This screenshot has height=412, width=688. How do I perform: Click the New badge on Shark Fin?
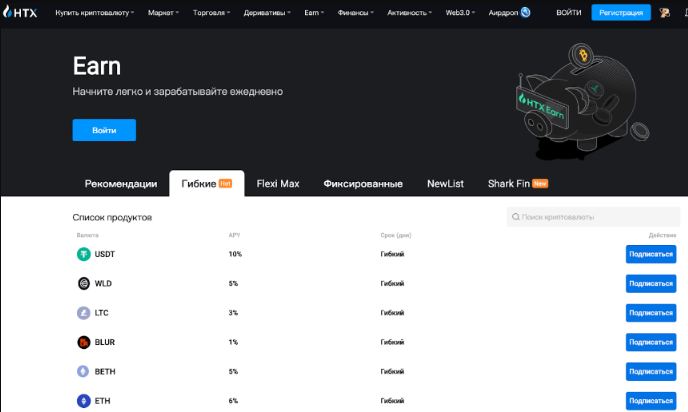540,183
